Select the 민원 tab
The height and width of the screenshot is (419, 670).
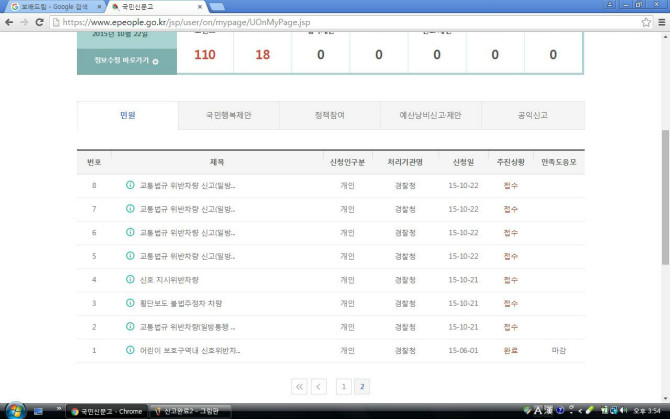(128, 115)
